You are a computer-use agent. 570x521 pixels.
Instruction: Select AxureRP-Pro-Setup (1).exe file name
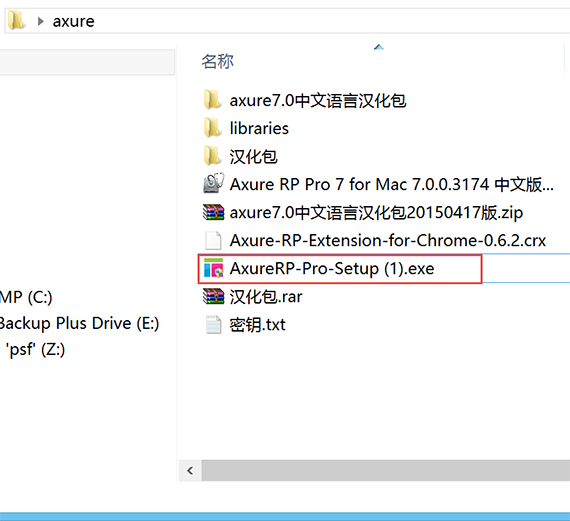click(332, 269)
